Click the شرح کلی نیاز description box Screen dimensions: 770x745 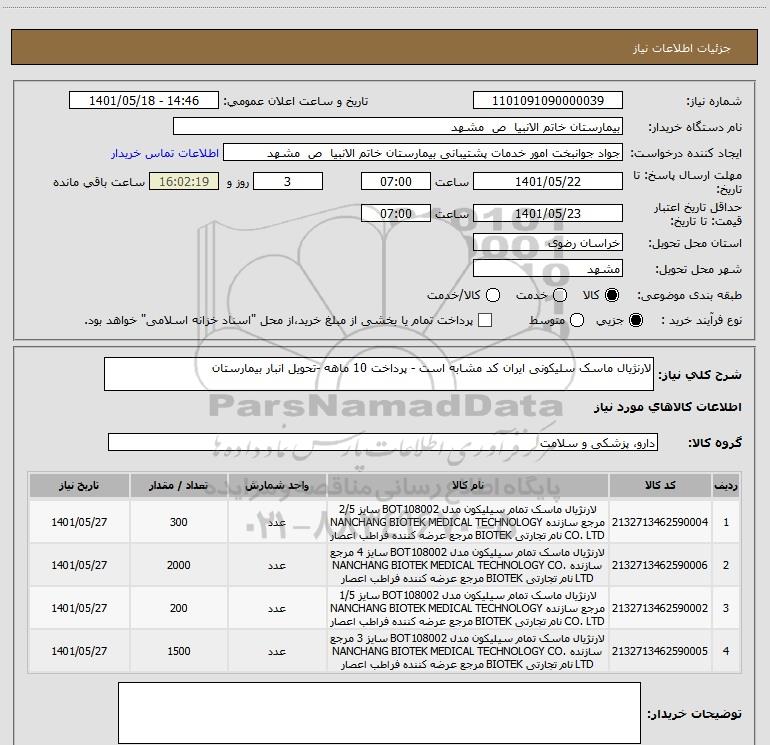(379, 374)
